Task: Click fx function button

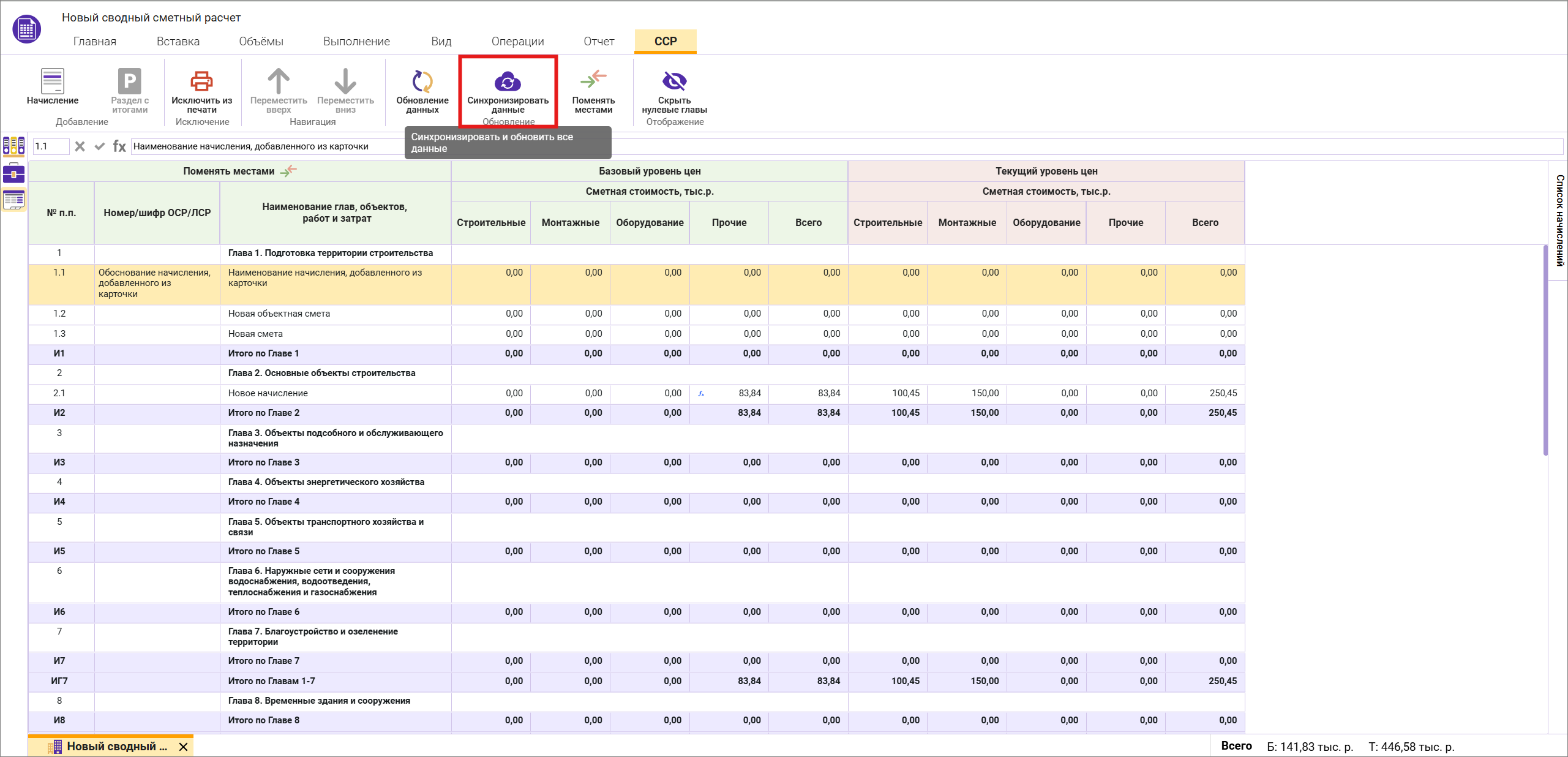Action: (x=119, y=146)
